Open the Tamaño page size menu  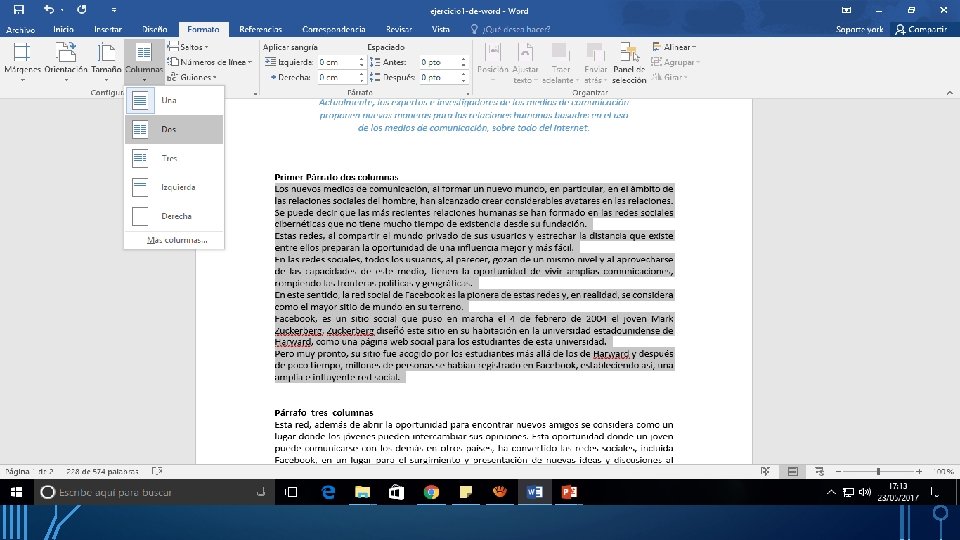tap(106, 62)
